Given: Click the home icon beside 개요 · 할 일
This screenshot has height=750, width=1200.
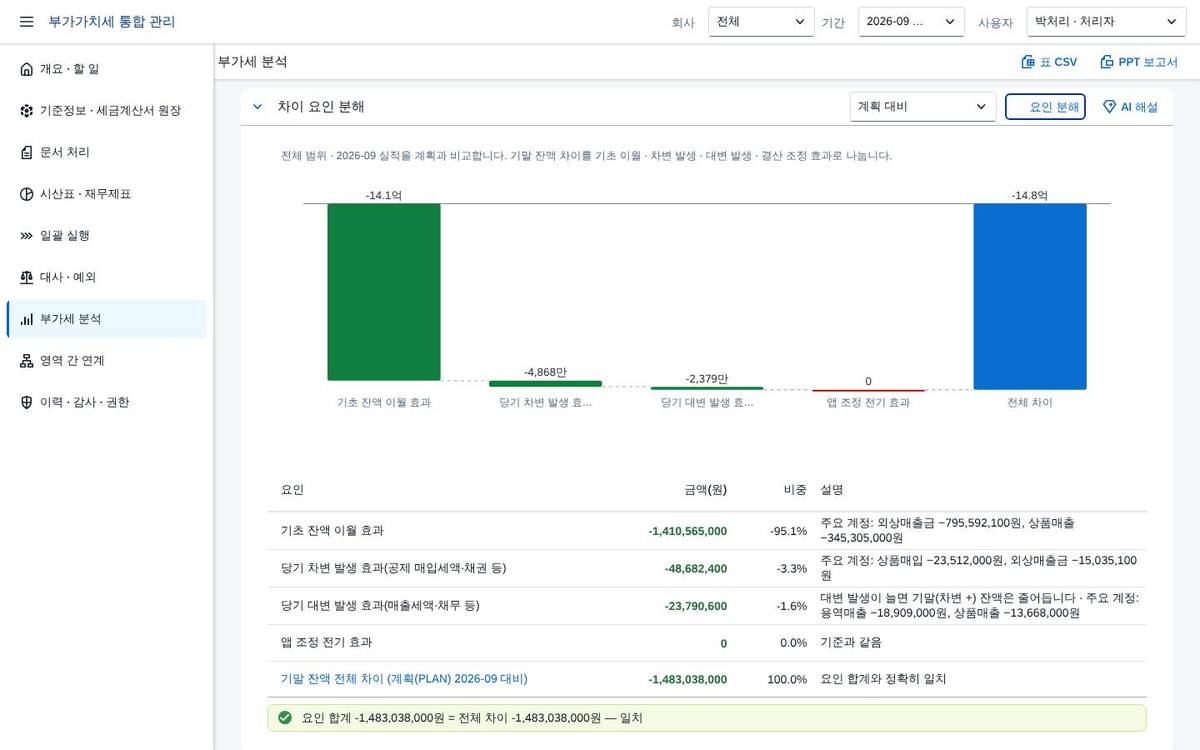Looking at the screenshot, I should click(26, 69).
